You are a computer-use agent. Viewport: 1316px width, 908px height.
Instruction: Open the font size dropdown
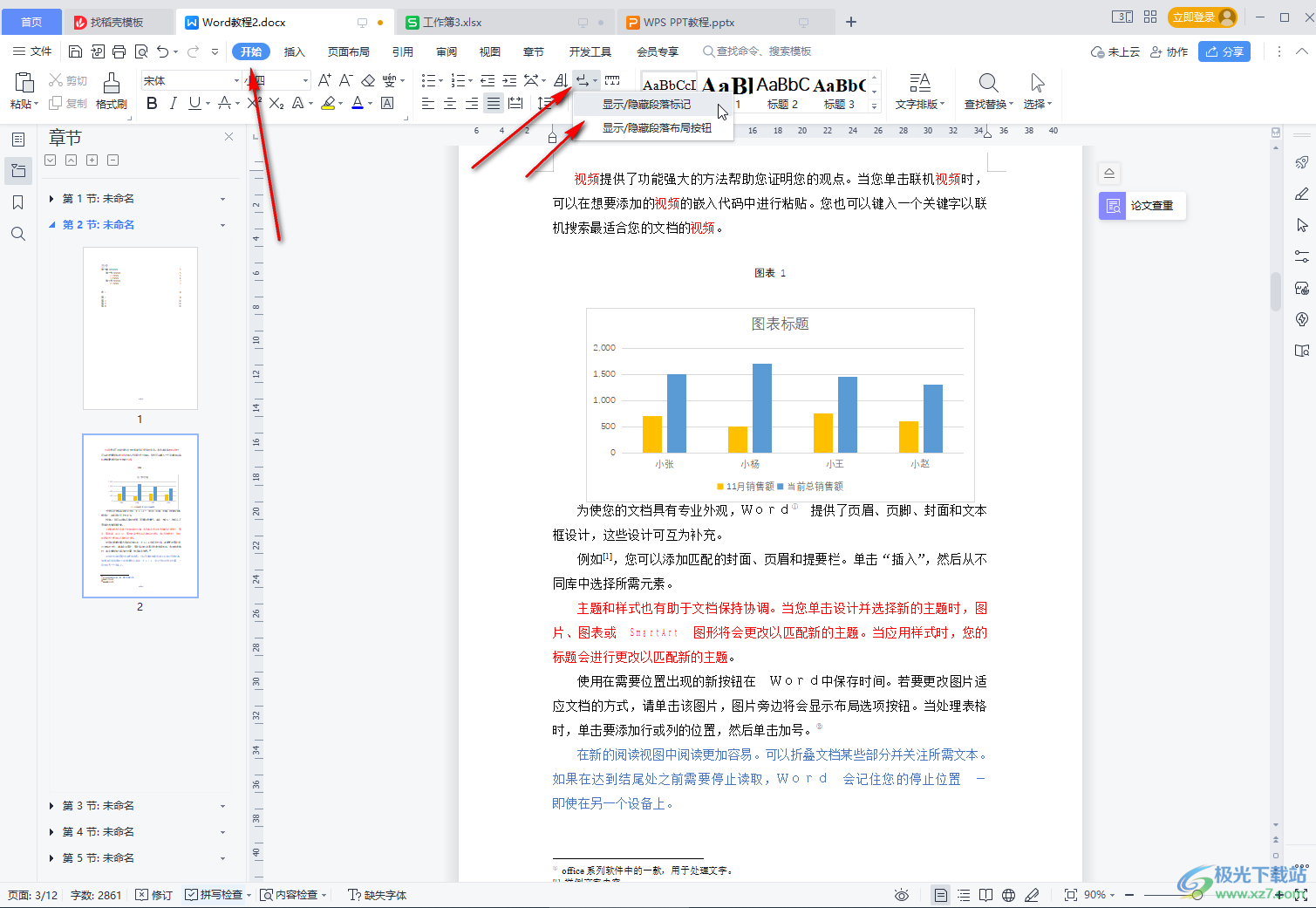click(x=305, y=80)
